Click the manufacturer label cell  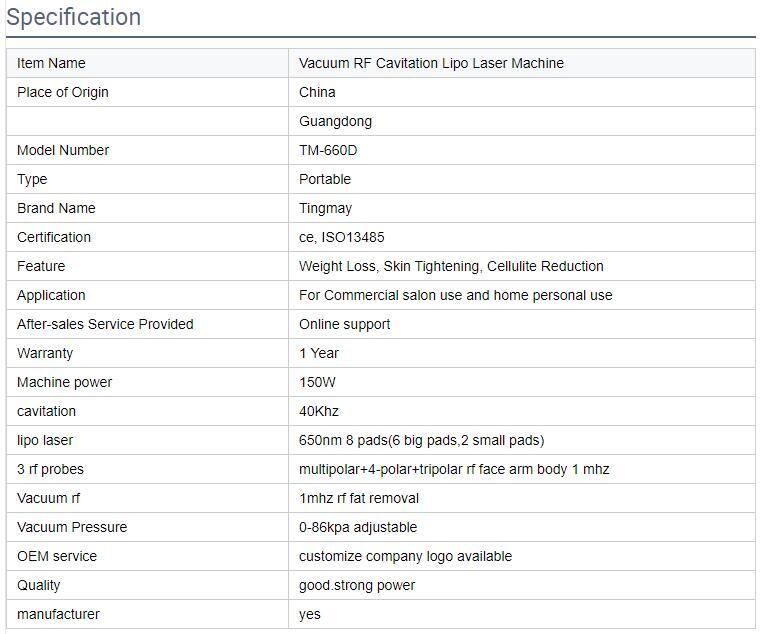click(x=58, y=614)
